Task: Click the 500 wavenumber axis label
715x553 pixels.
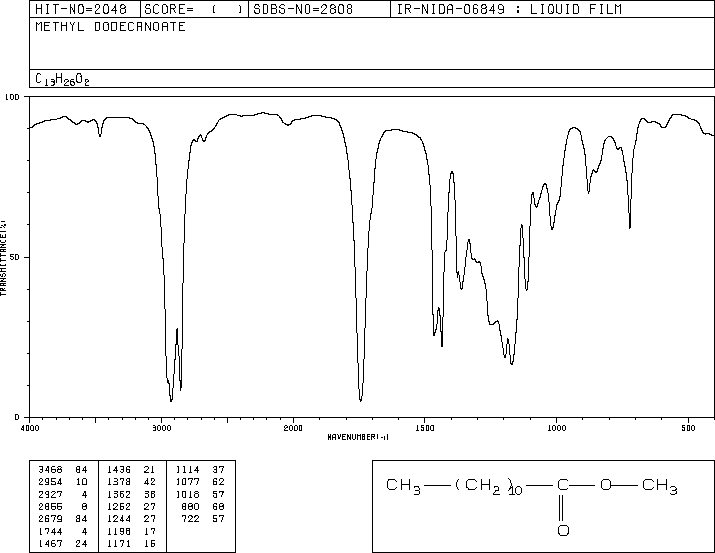Action: point(688,428)
